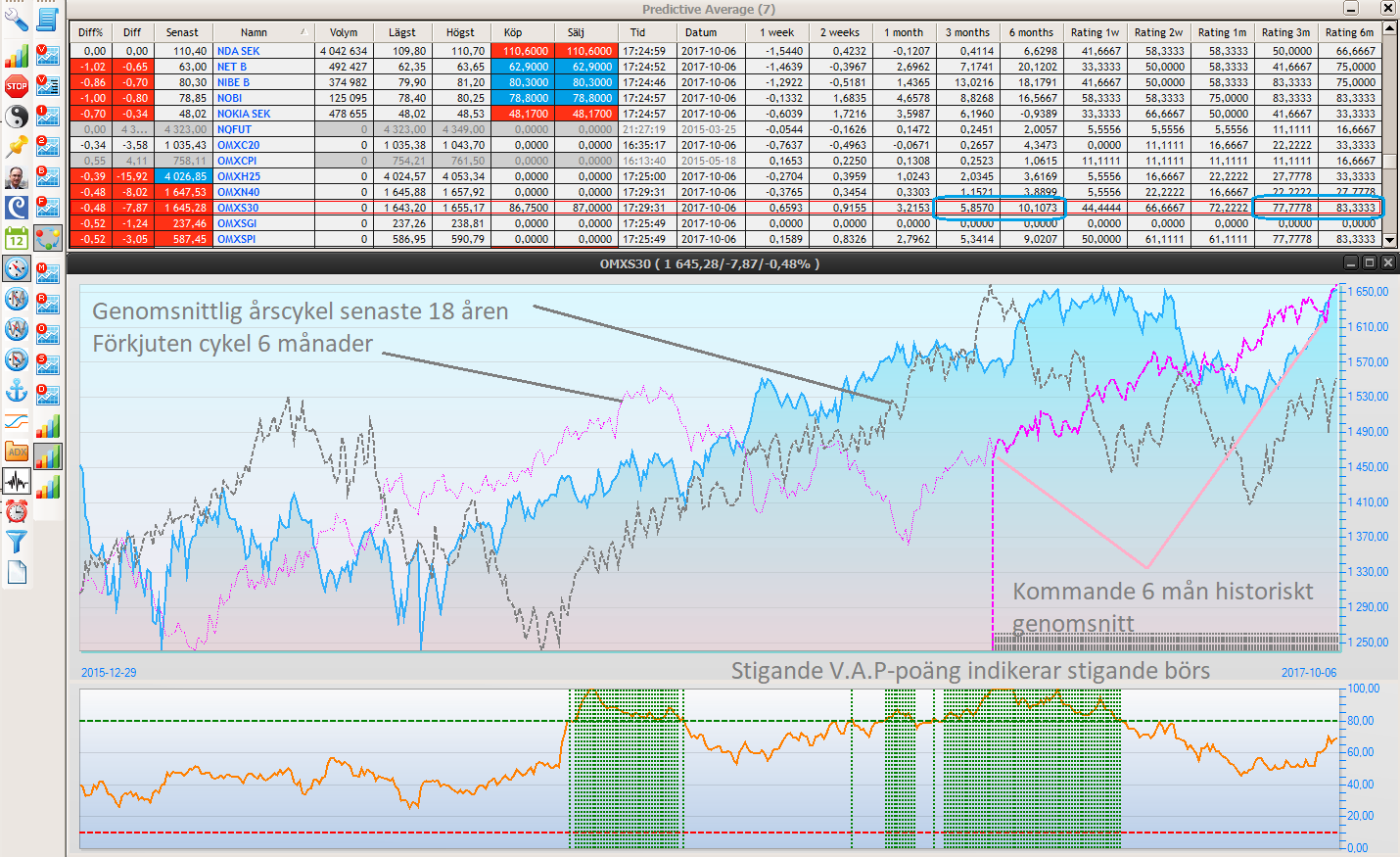Open the chart icon with M badge
Screen dimensions: 1400x857
coord(47,272)
